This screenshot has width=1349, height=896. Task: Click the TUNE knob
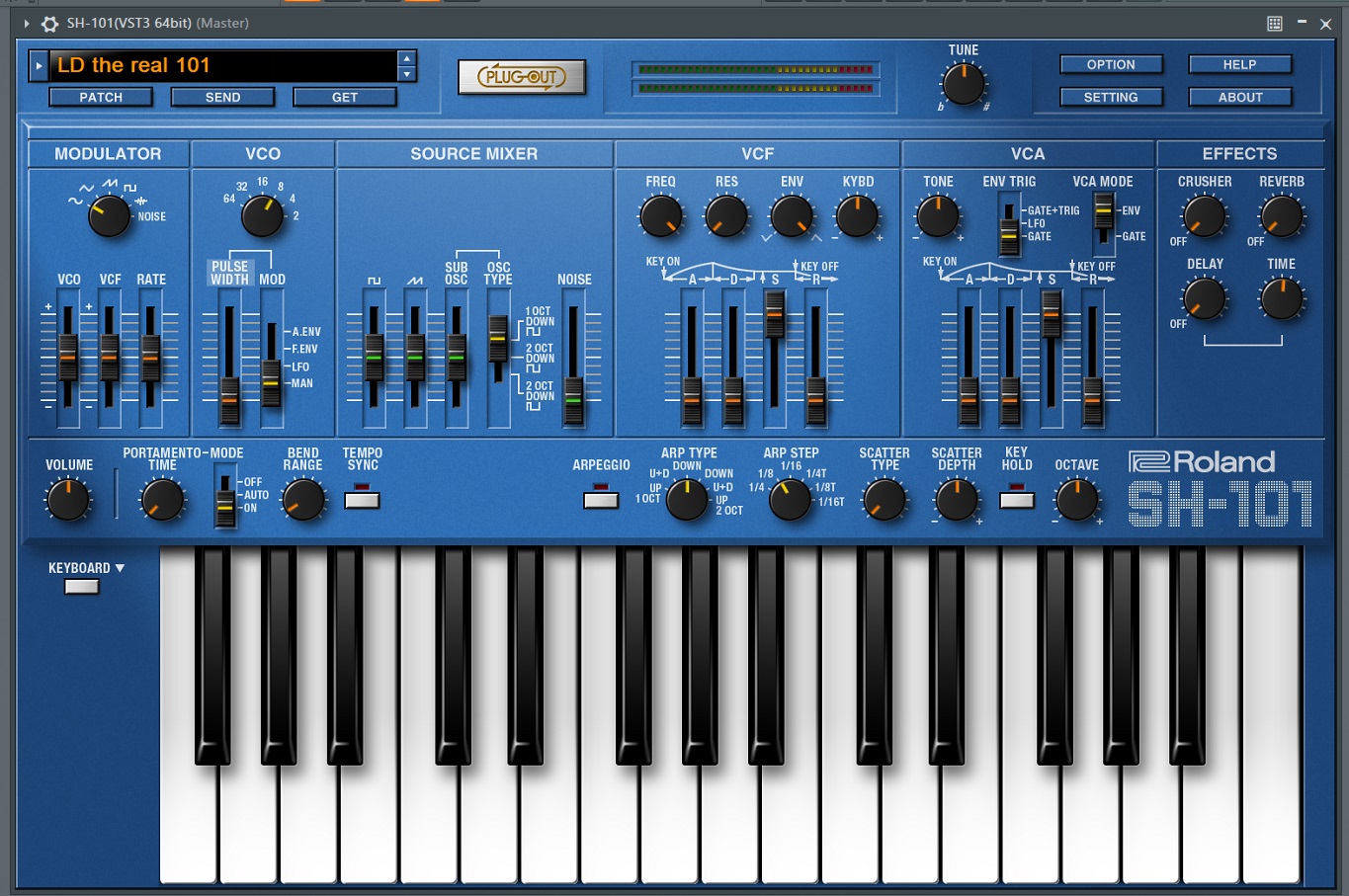pos(964,84)
